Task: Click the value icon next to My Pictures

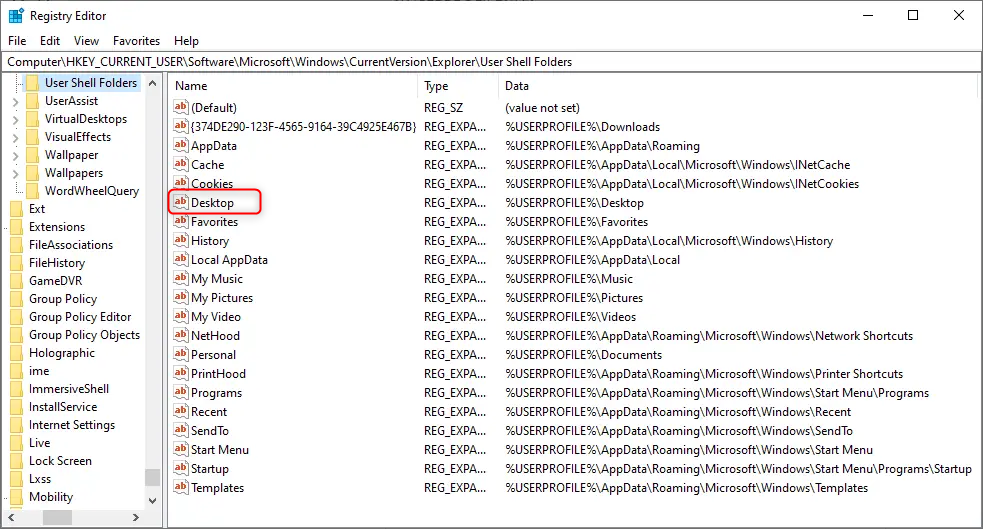Action: (181, 297)
